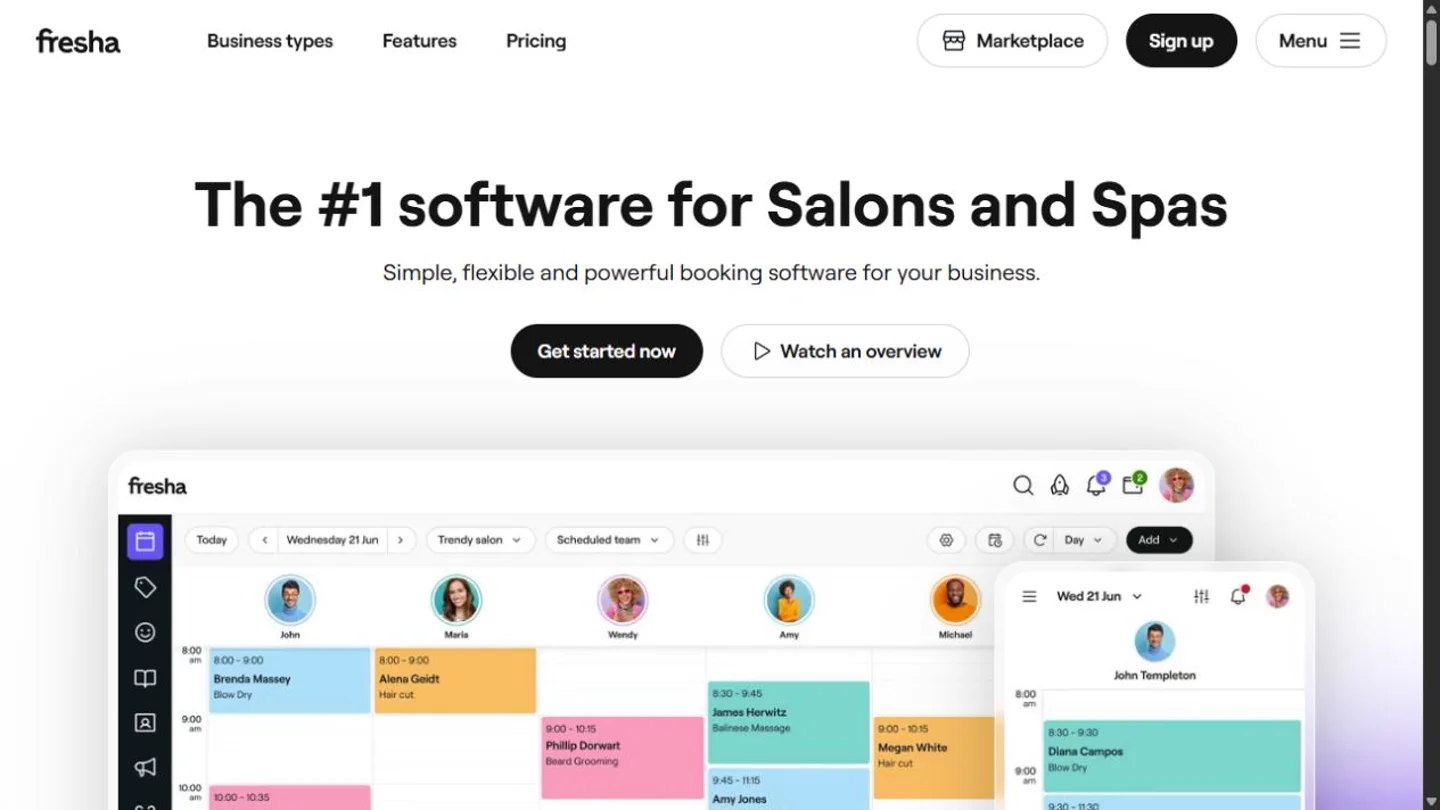Click the rocket icon in dashboard header

click(x=1059, y=486)
